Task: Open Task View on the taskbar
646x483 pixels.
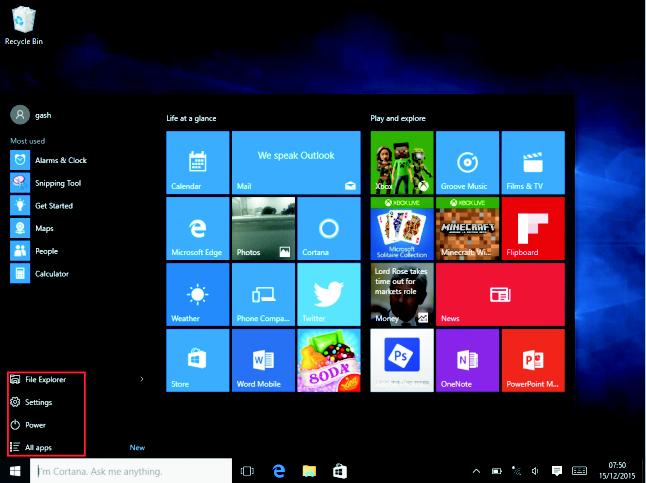Action: point(247,471)
